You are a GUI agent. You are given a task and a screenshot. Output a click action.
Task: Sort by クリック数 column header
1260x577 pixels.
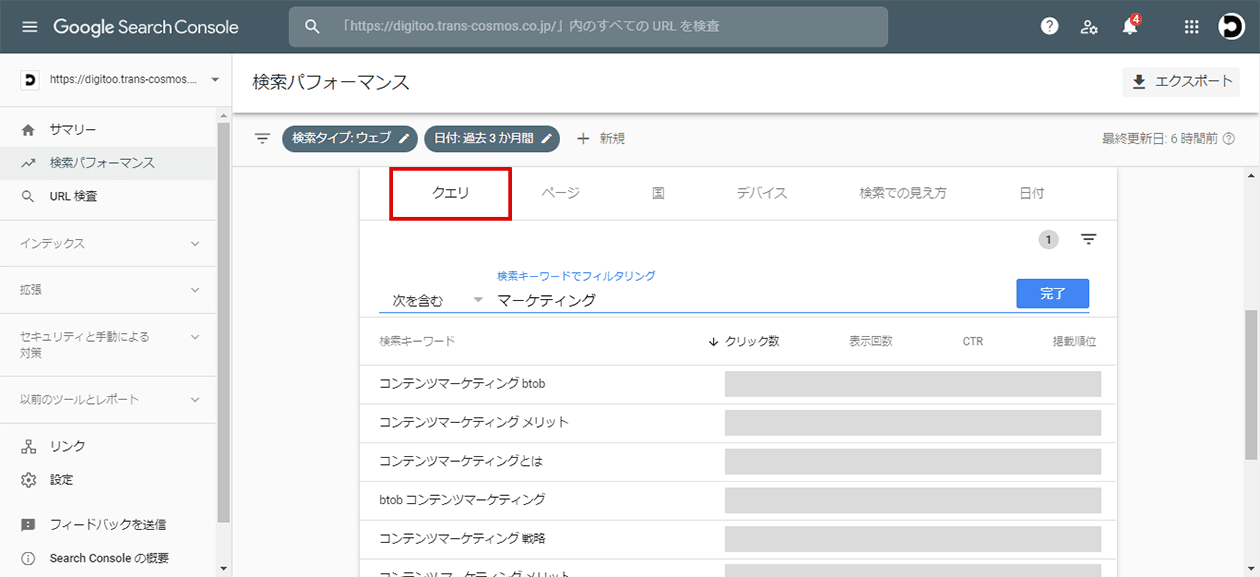click(x=743, y=341)
